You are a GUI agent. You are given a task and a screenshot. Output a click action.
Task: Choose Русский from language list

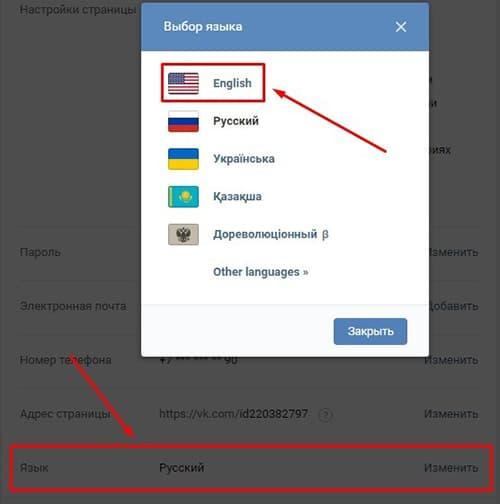(236, 121)
